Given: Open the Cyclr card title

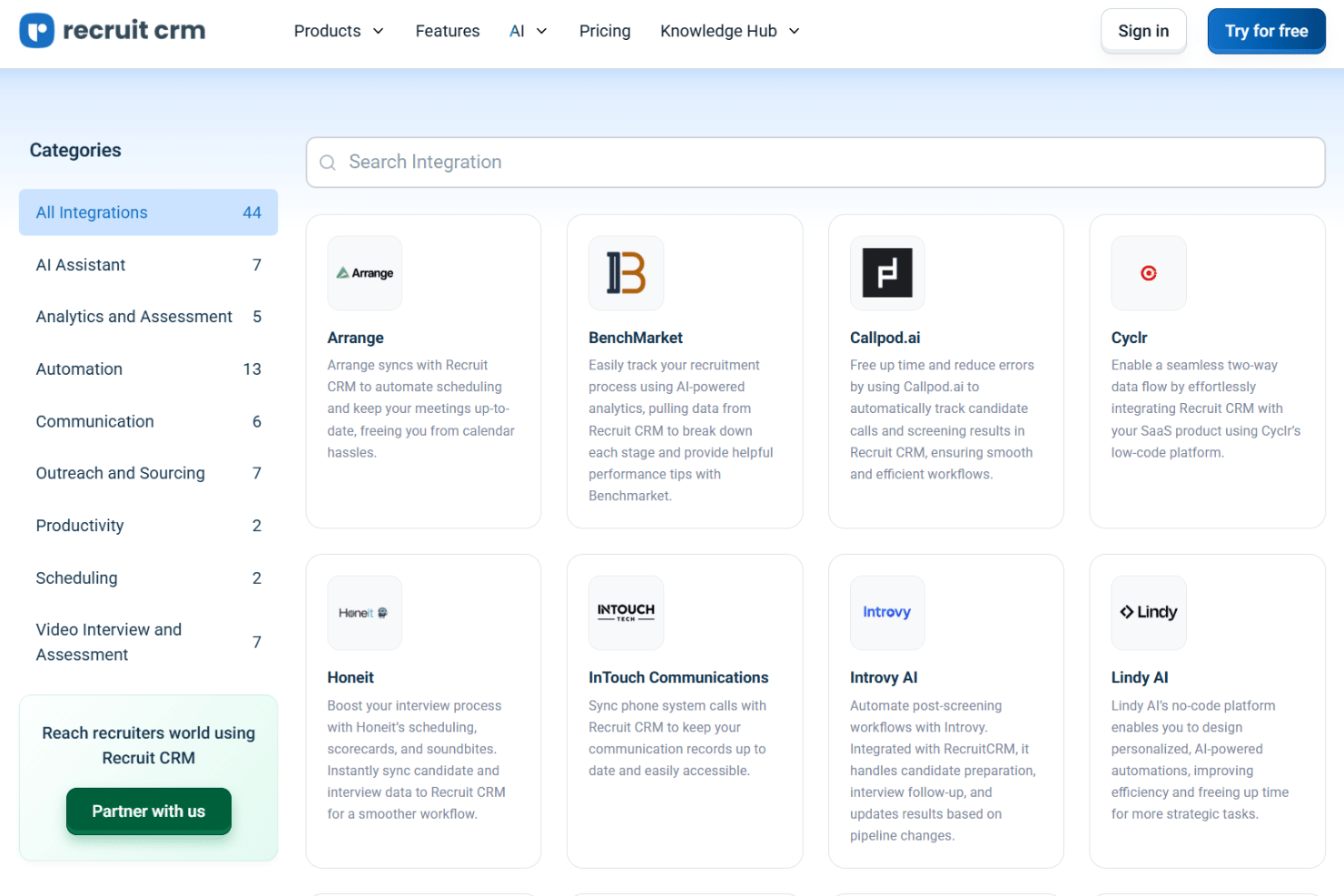Looking at the screenshot, I should pyautogui.click(x=1130, y=338).
